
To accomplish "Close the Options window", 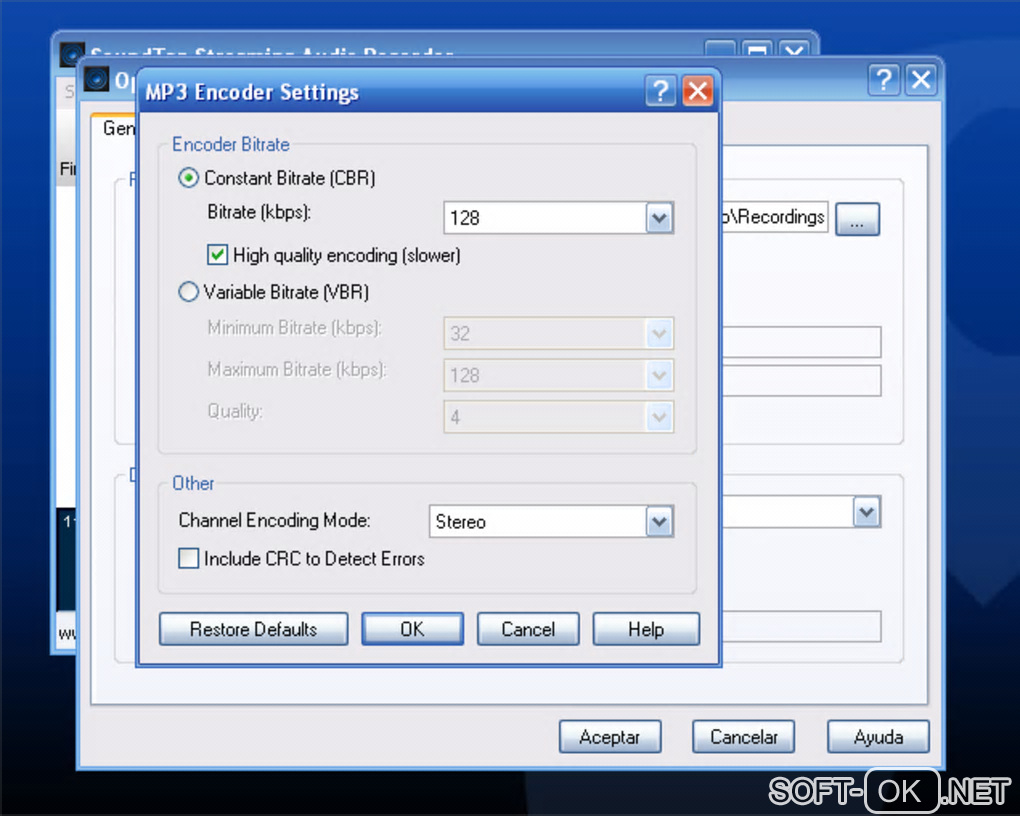I will [921, 80].
